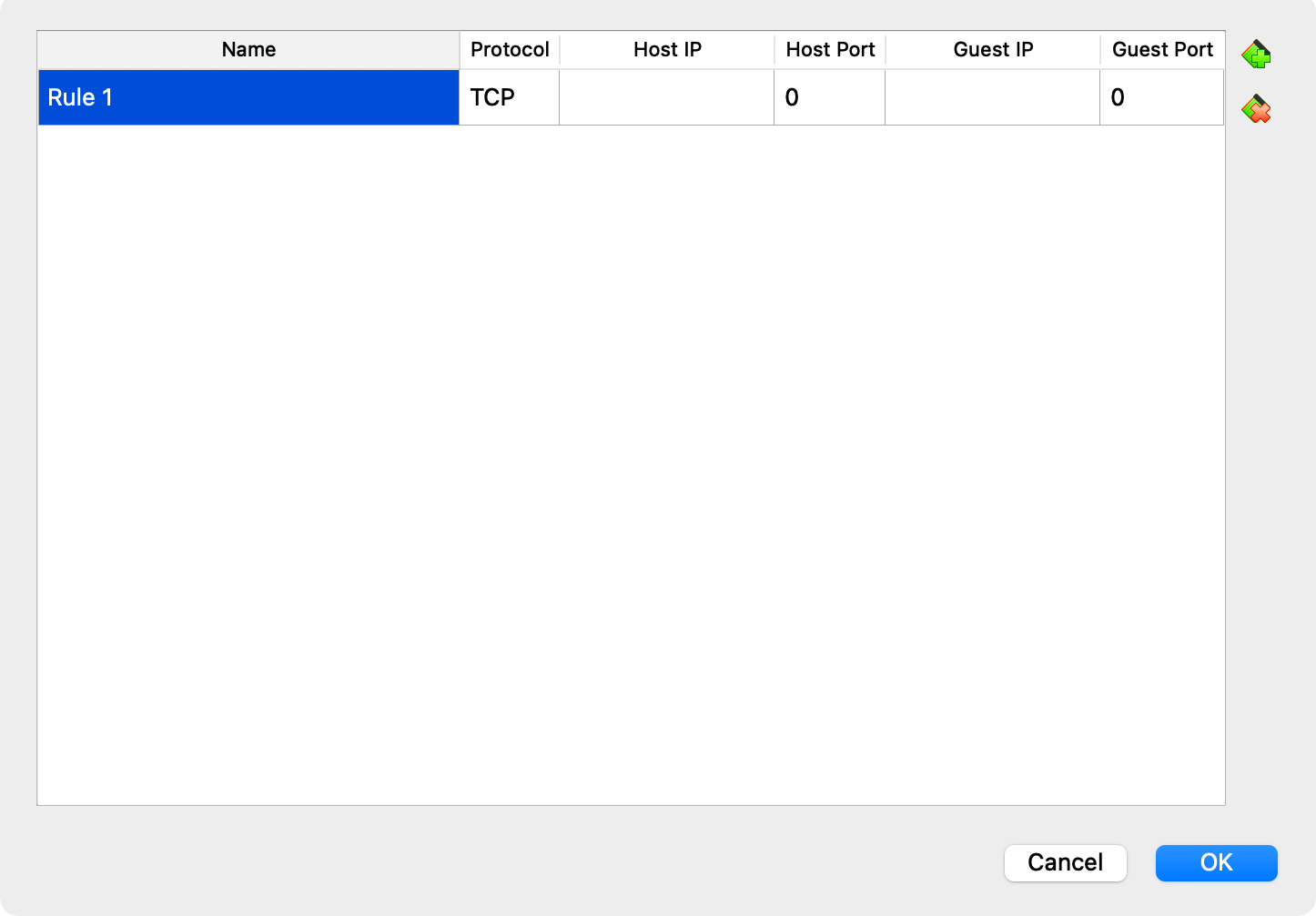Sort by the Protocol column header
Viewport: 1316px width, 916px height.
pyautogui.click(x=510, y=50)
